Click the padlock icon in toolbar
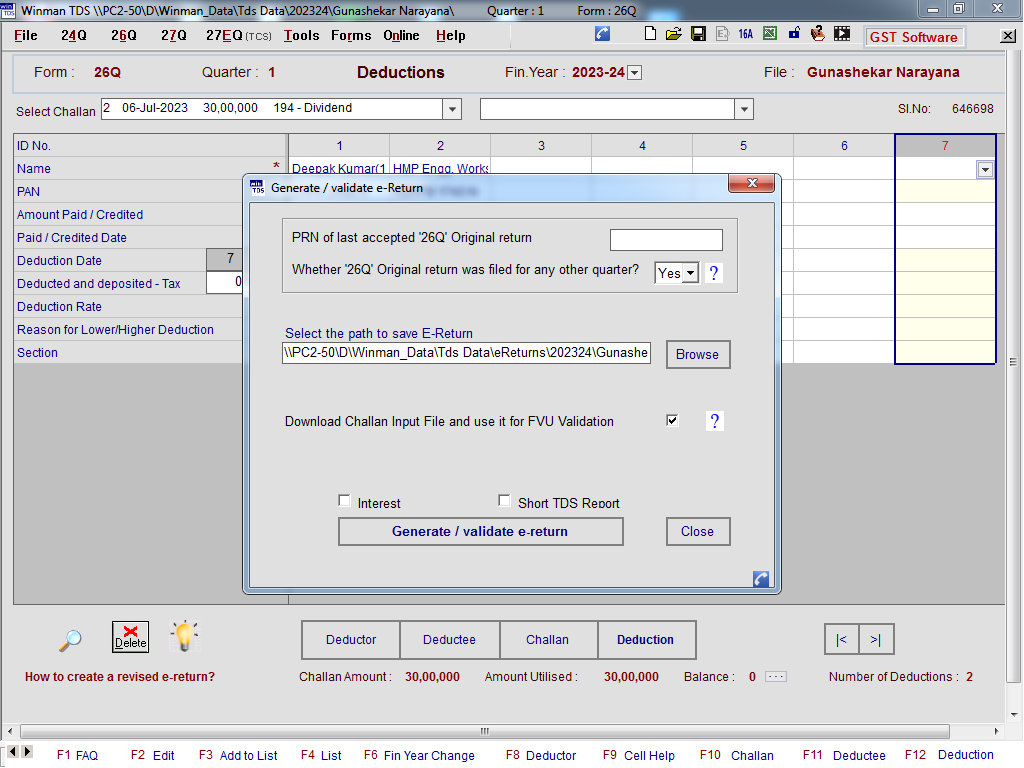This screenshot has width=1024, height=768. click(x=794, y=34)
